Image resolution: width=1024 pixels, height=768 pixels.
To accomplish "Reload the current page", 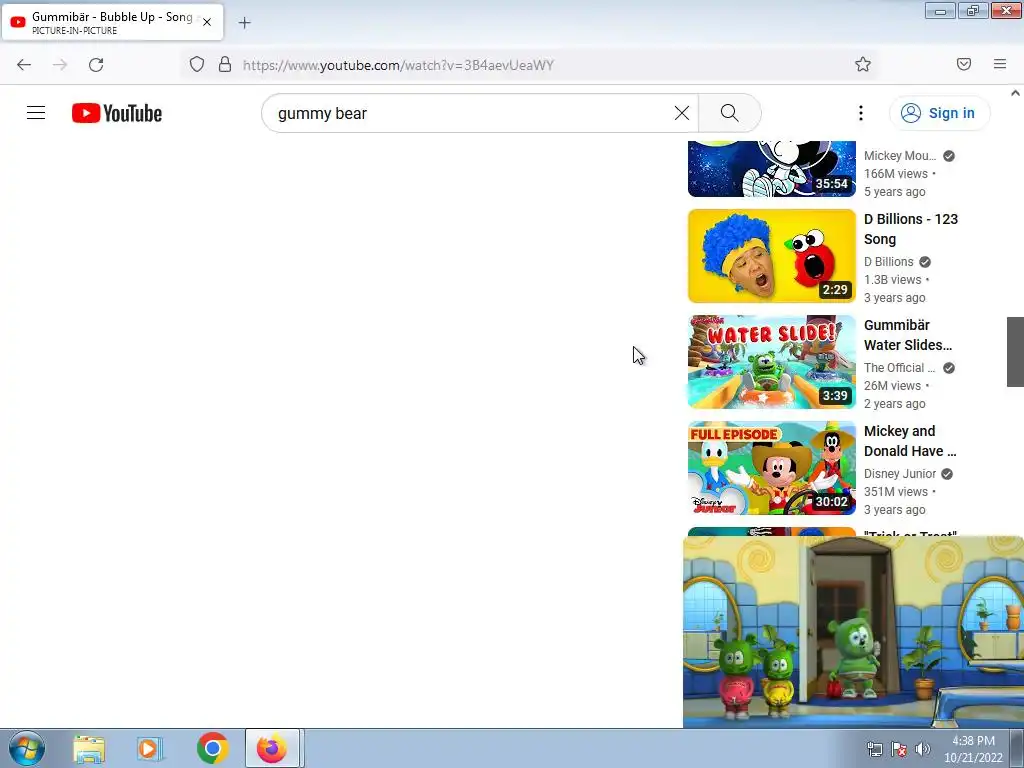I will pos(96,65).
